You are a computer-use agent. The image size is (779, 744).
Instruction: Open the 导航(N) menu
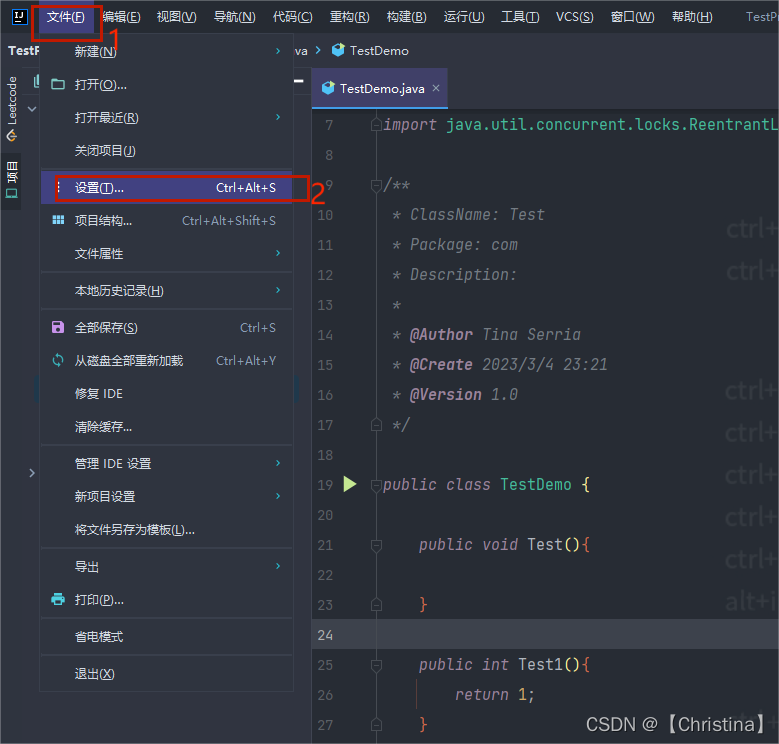point(234,17)
